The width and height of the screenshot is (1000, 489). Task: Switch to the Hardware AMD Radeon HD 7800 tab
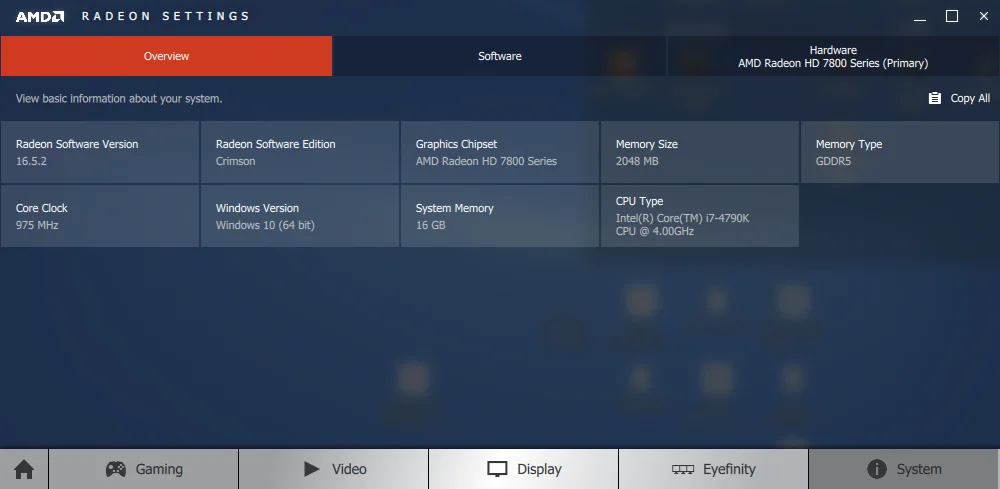click(833, 56)
